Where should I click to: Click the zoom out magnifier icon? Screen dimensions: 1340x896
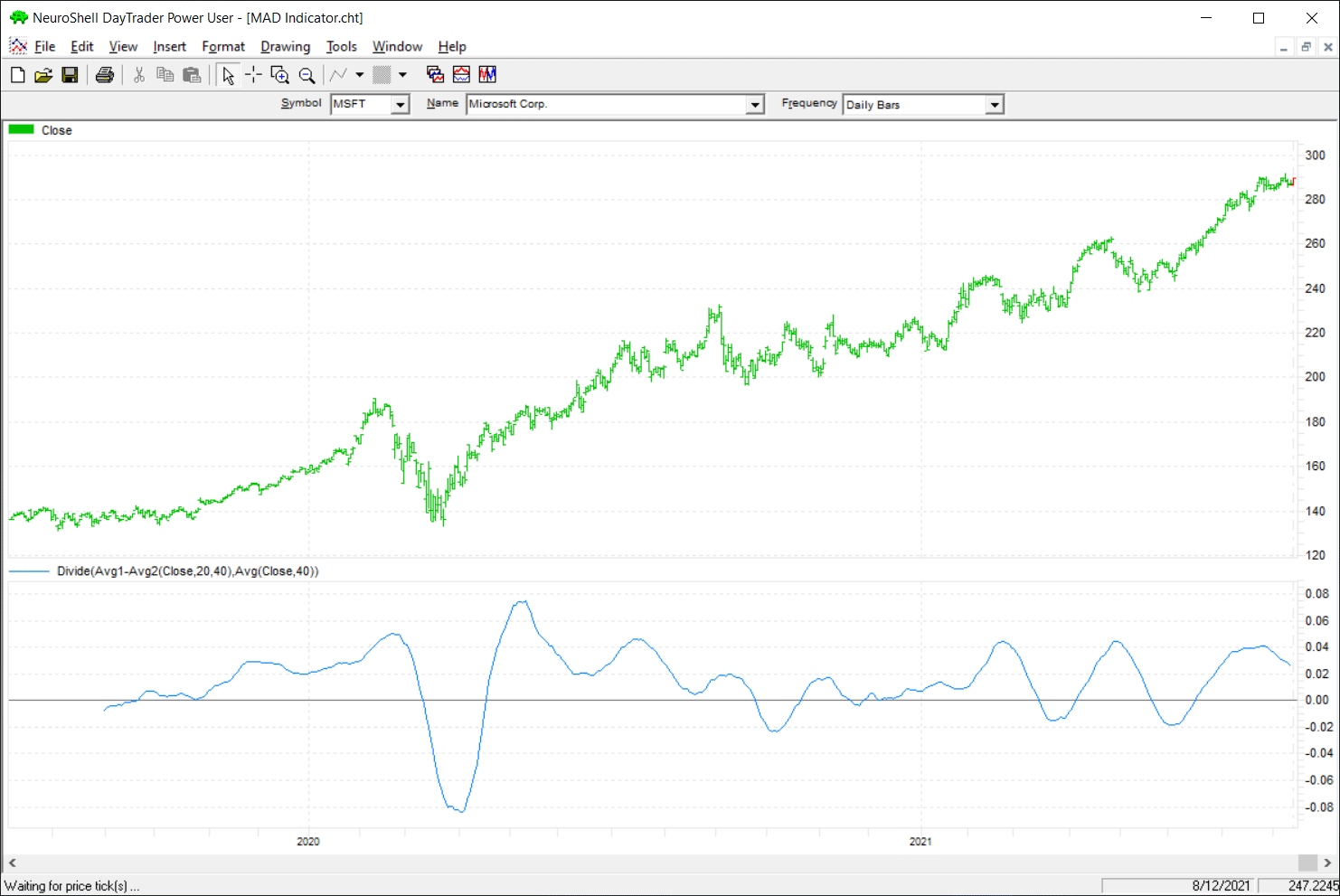tap(307, 75)
